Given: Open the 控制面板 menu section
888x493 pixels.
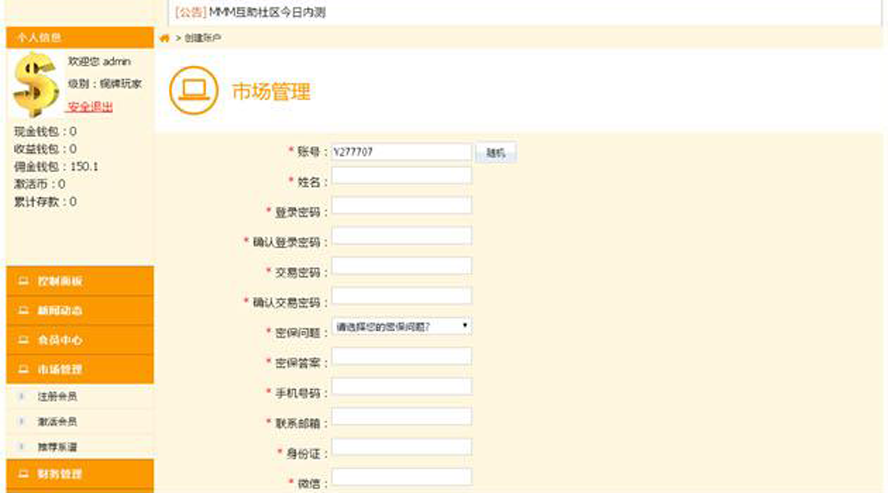Looking at the screenshot, I should pos(80,281).
